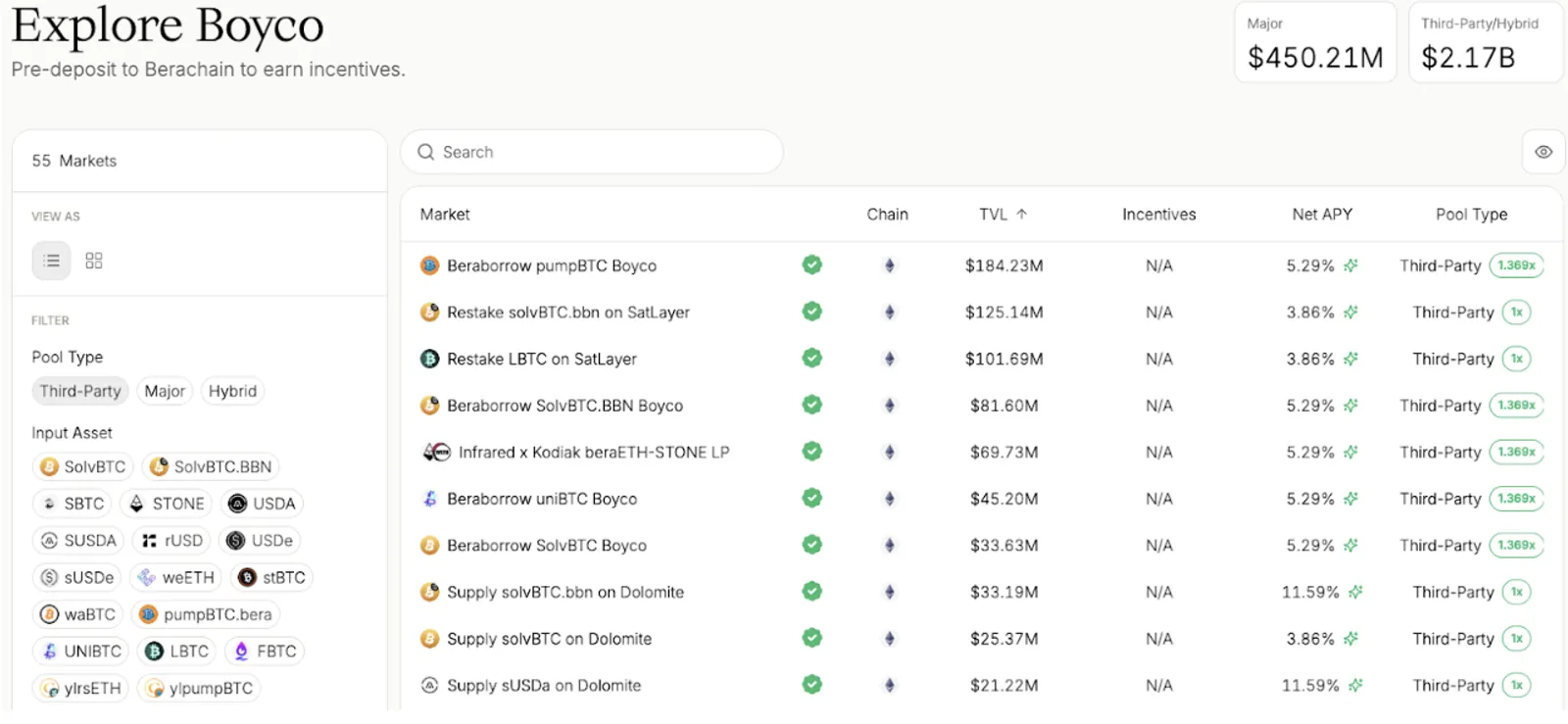Open the Major total $450.21M card
1568x724 pixels.
tap(1315, 42)
